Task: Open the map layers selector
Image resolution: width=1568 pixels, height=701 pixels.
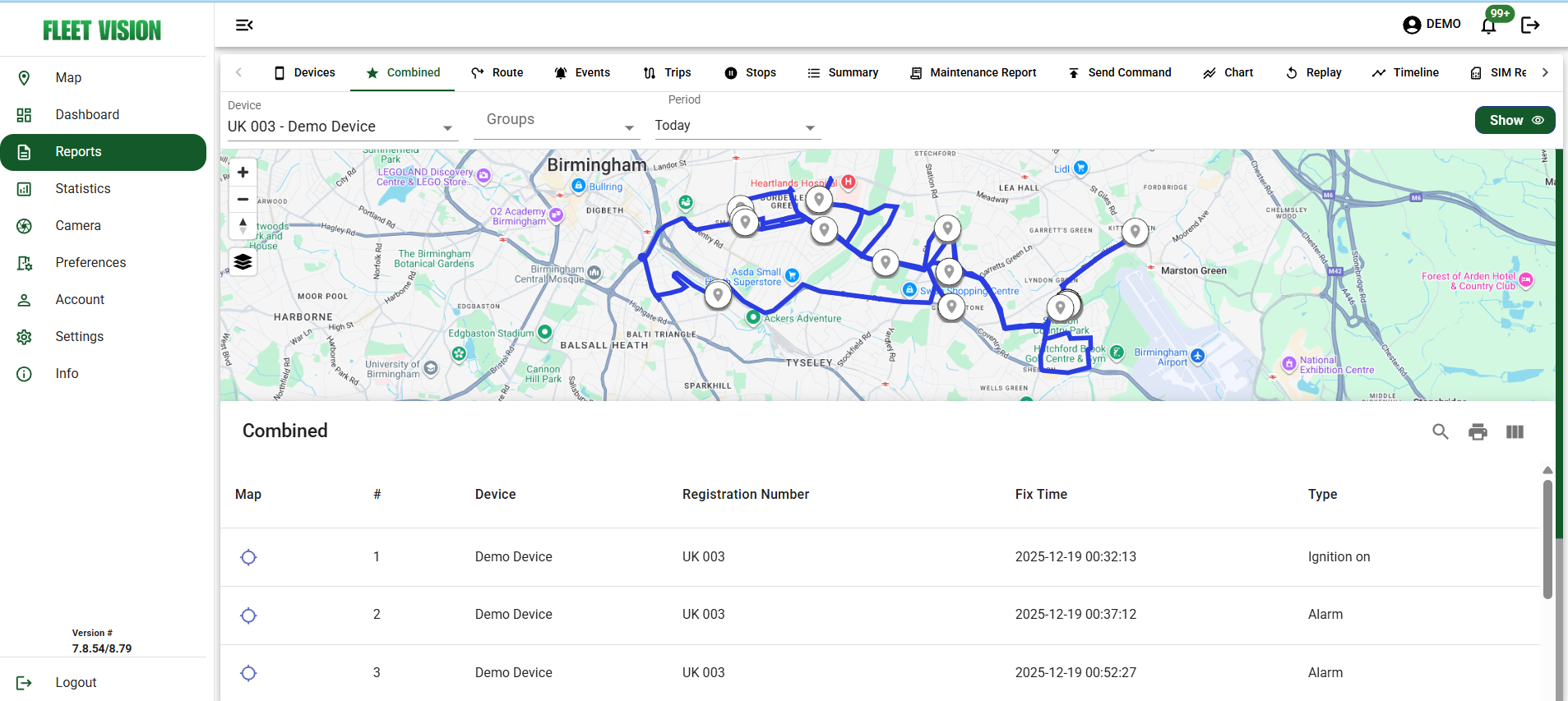Action: [x=243, y=262]
